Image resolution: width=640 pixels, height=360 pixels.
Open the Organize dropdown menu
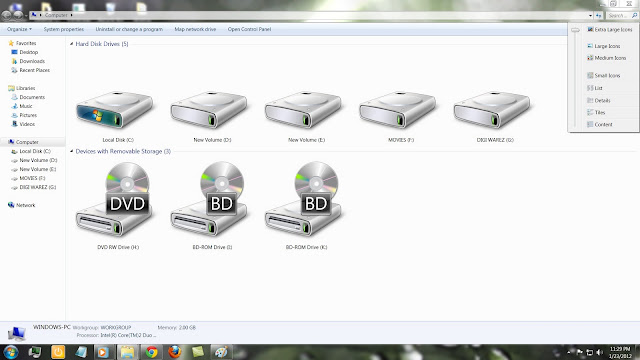click(19, 29)
